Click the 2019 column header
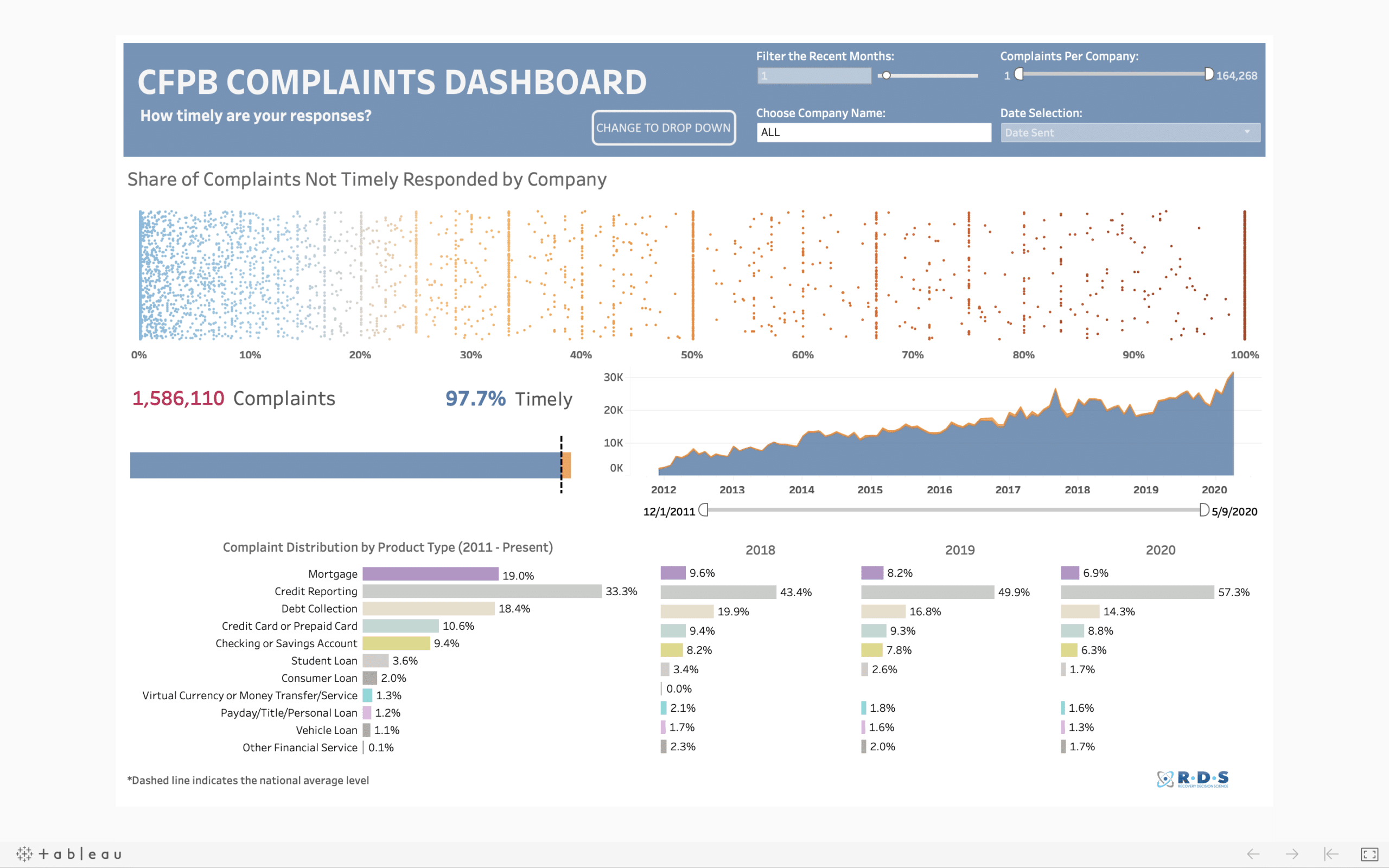This screenshot has height=868, width=1389. pos(960,550)
